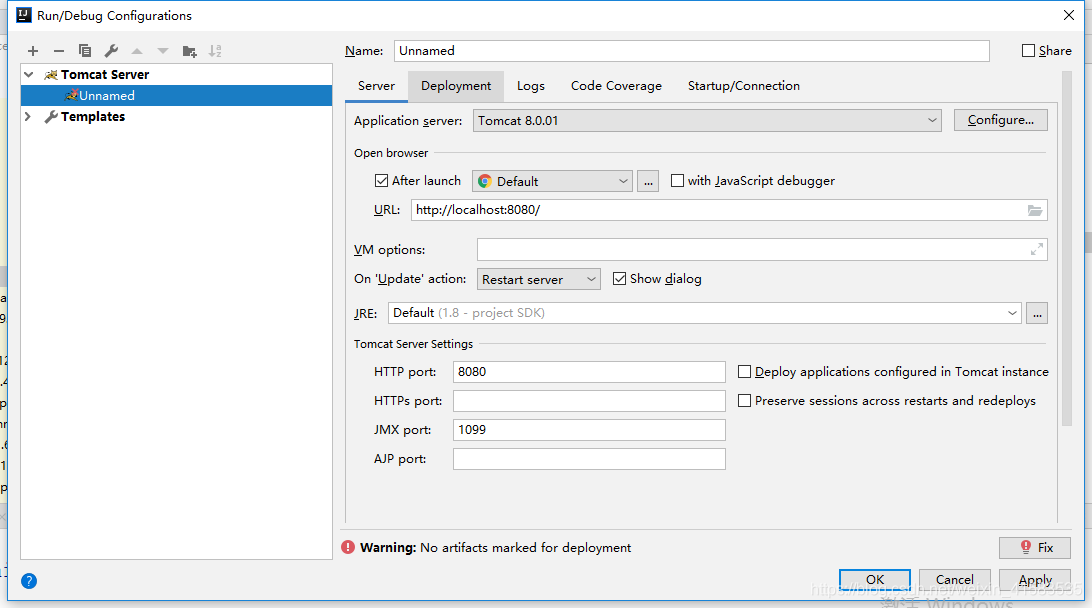Click the expand icon in VM options field
This screenshot has height=608, width=1092.
(1037, 250)
